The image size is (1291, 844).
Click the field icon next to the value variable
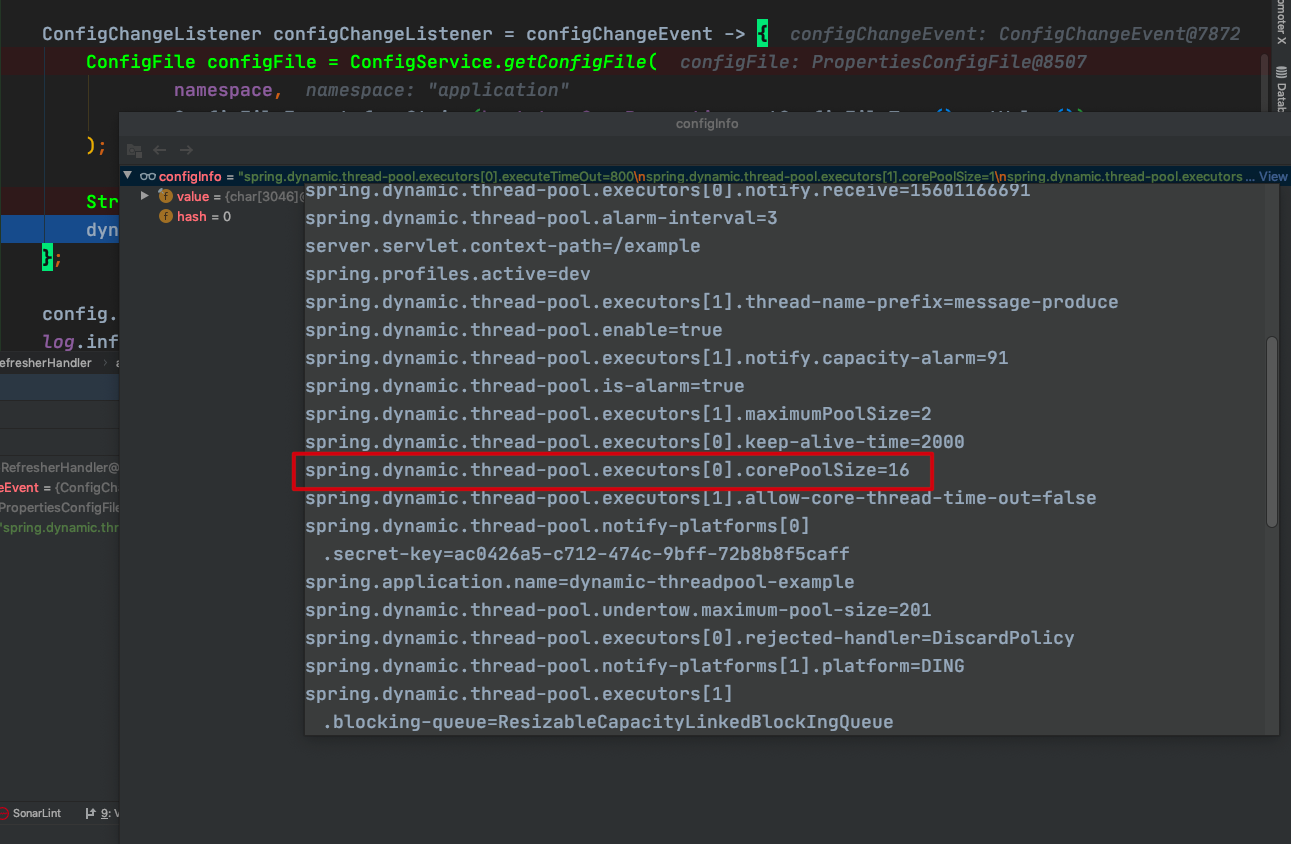166,198
